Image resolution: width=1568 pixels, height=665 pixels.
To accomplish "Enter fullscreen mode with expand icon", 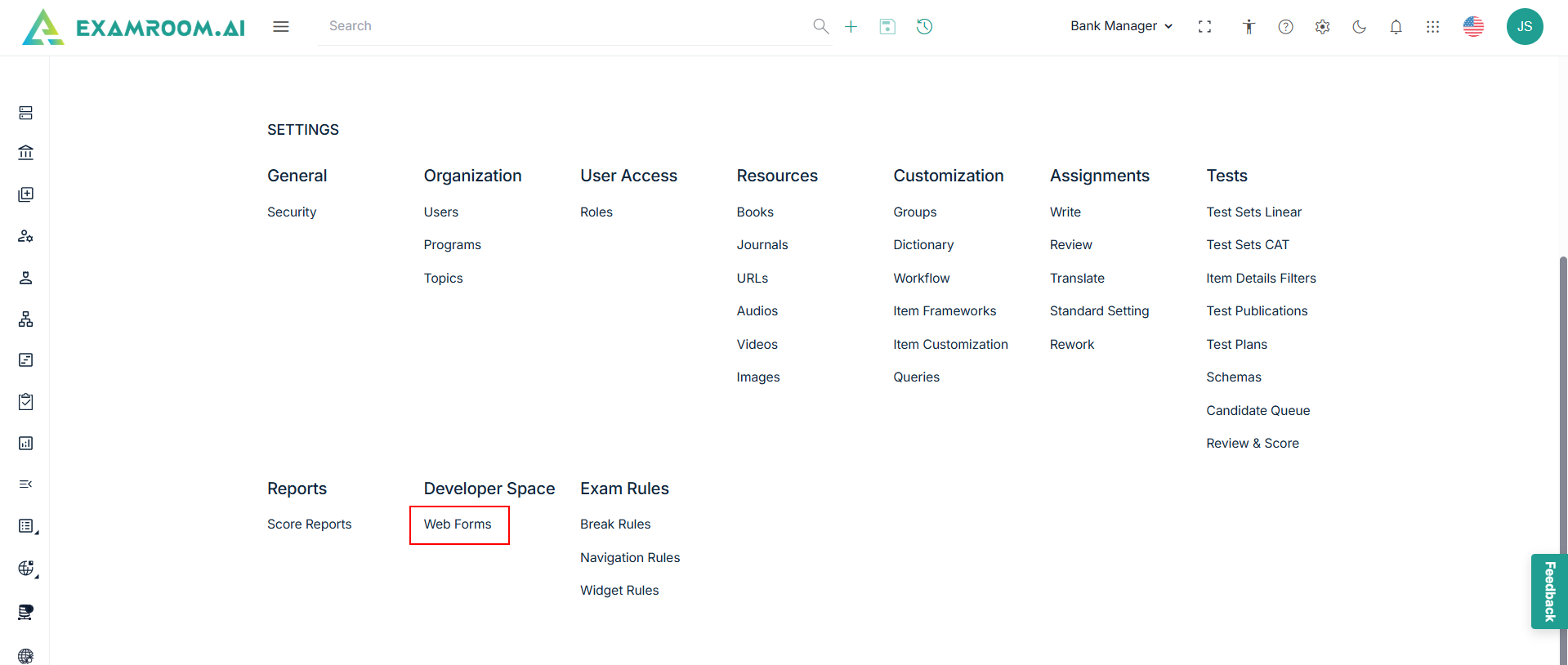I will click(1204, 27).
